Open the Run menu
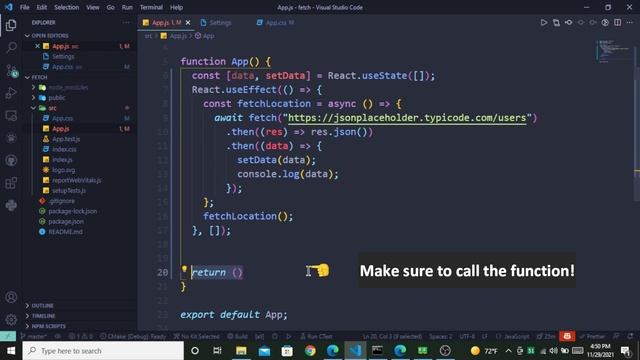 pyautogui.click(x=127, y=7)
